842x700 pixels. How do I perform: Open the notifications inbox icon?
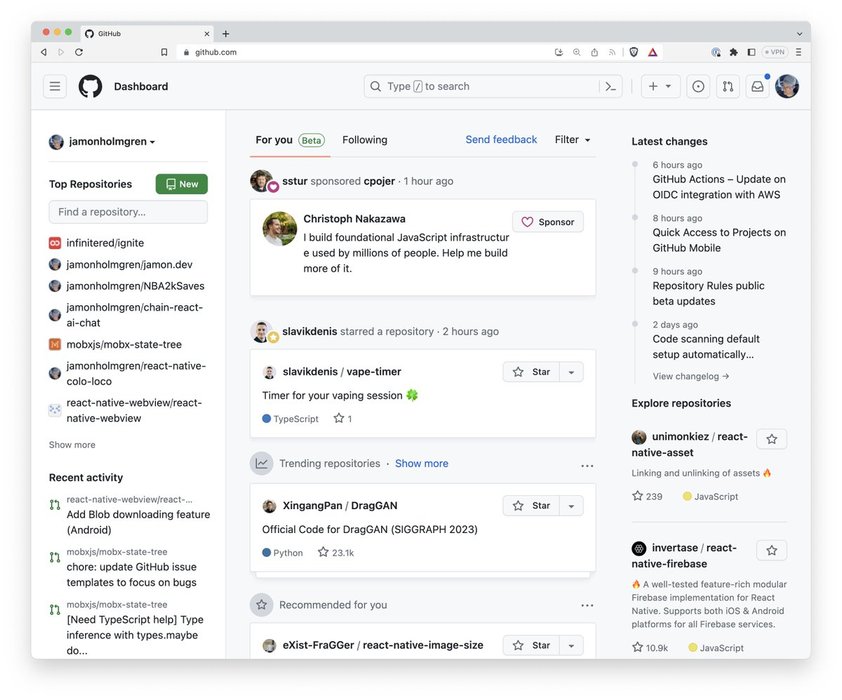(x=757, y=86)
